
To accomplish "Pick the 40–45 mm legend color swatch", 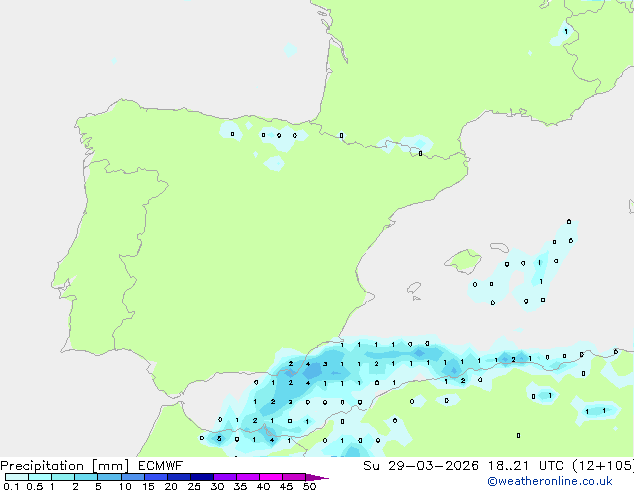I will pyautogui.click(x=271, y=477).
